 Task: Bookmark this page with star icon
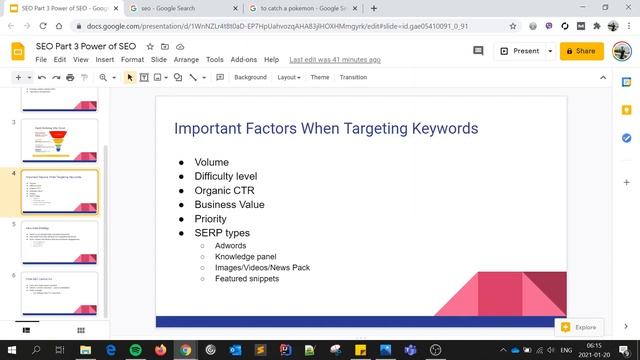(x=513, y=26)
